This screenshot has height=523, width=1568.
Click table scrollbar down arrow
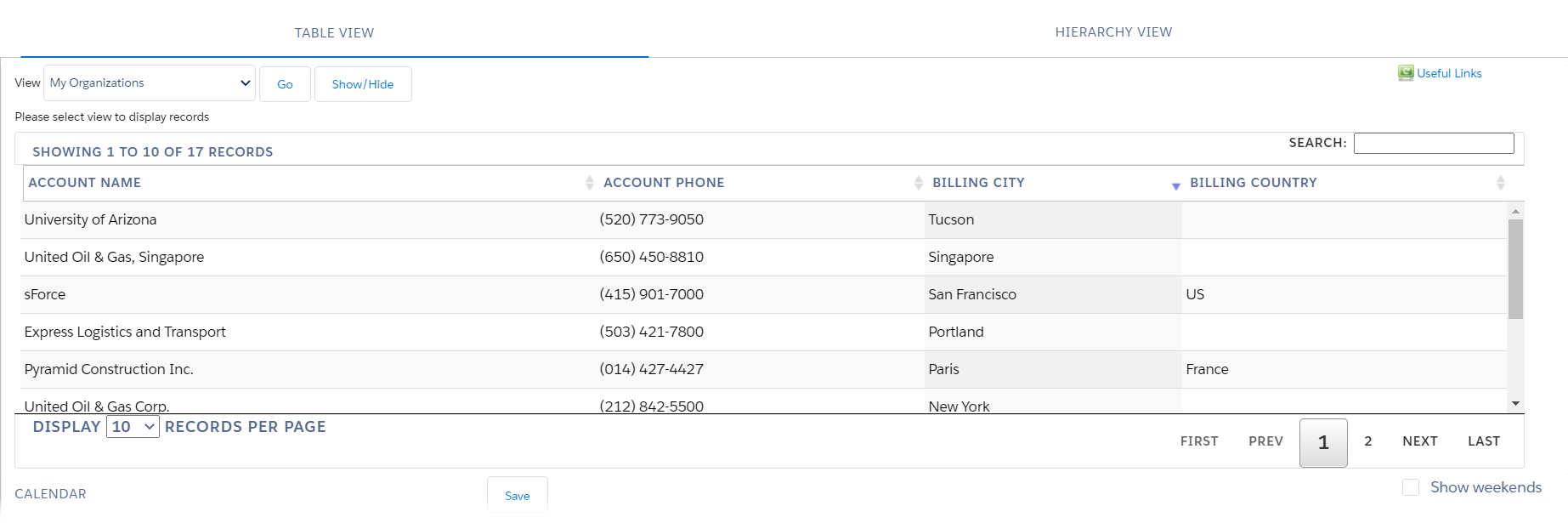[x=1515, y=403]
